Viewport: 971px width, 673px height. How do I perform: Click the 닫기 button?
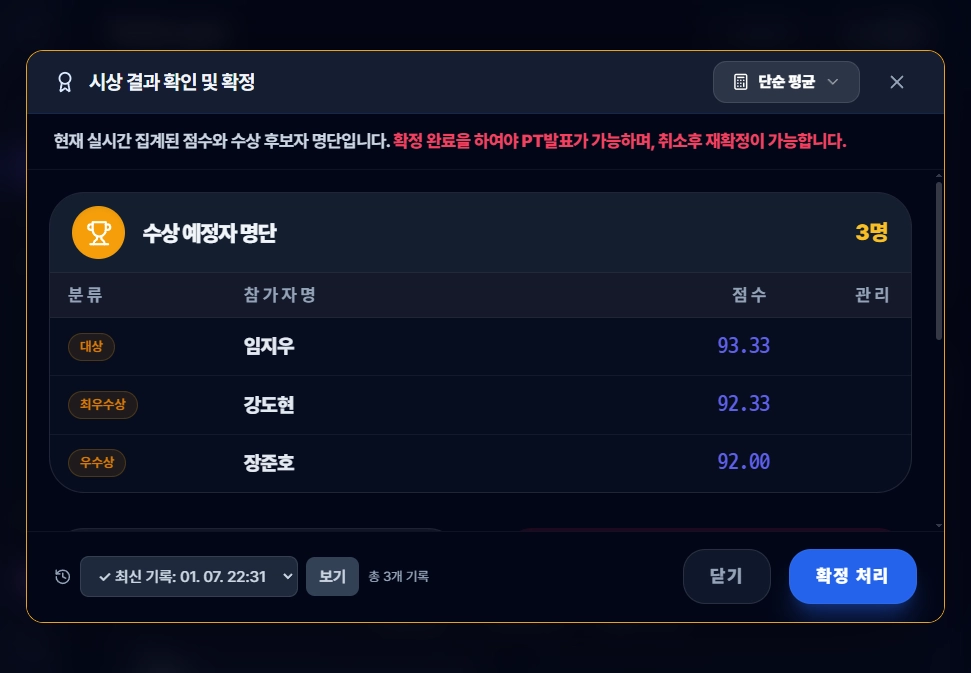[x=726, y=577]
